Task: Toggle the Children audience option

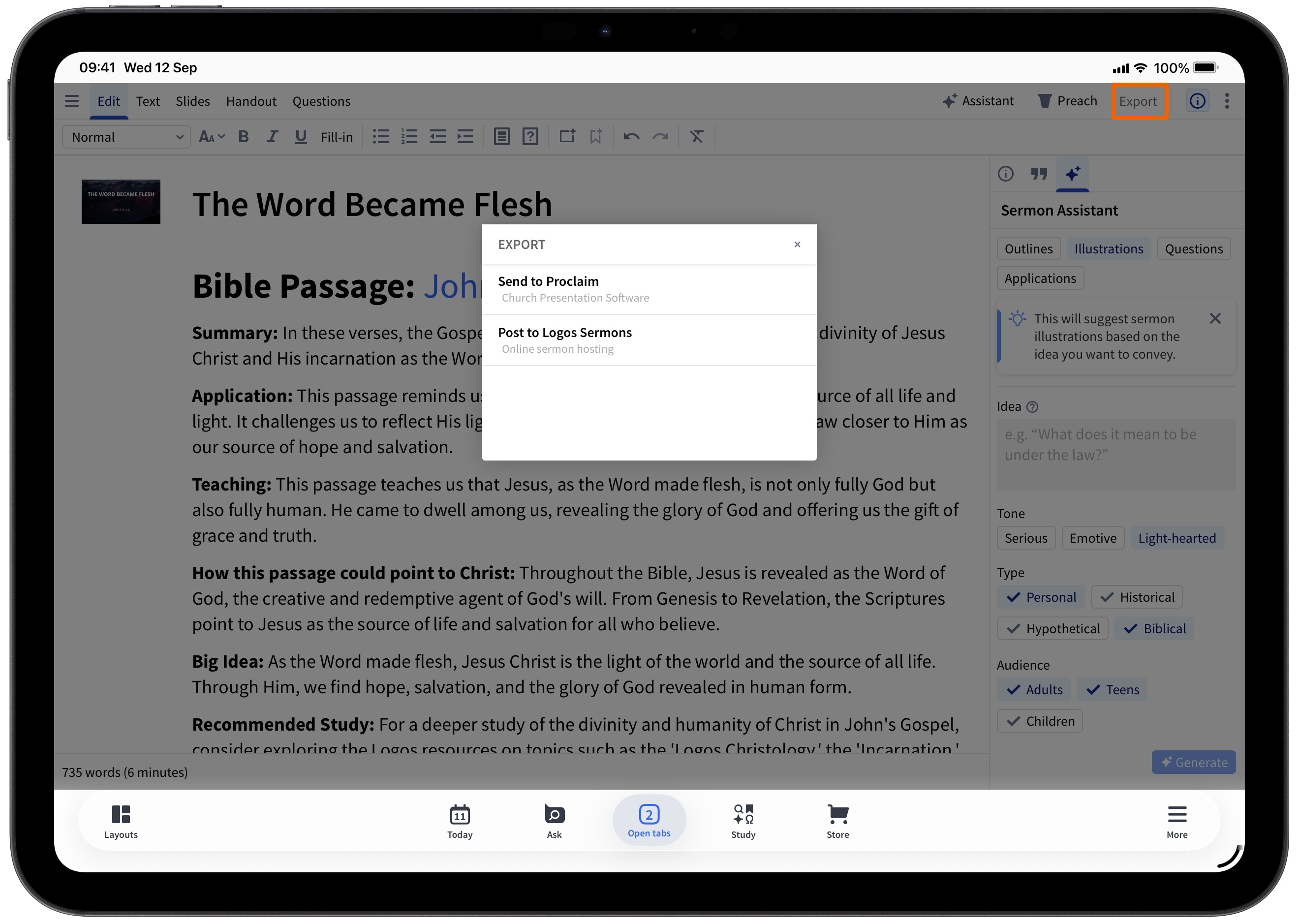Action: pos(1039,721)
